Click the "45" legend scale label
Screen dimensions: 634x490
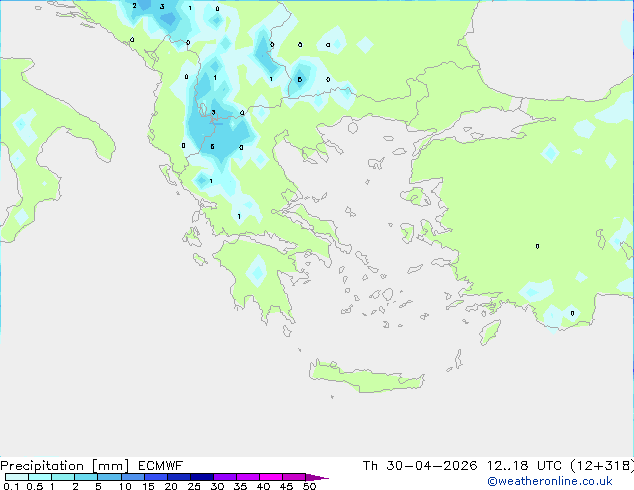286,486
